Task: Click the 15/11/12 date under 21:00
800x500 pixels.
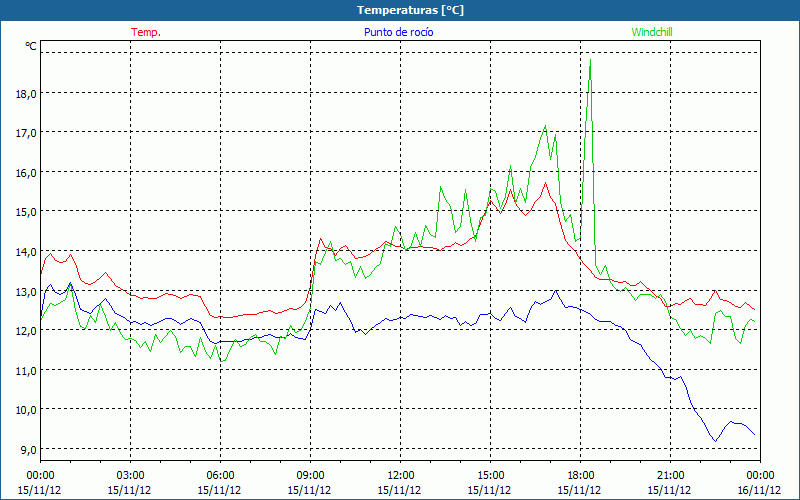Action: click(669, 490)
